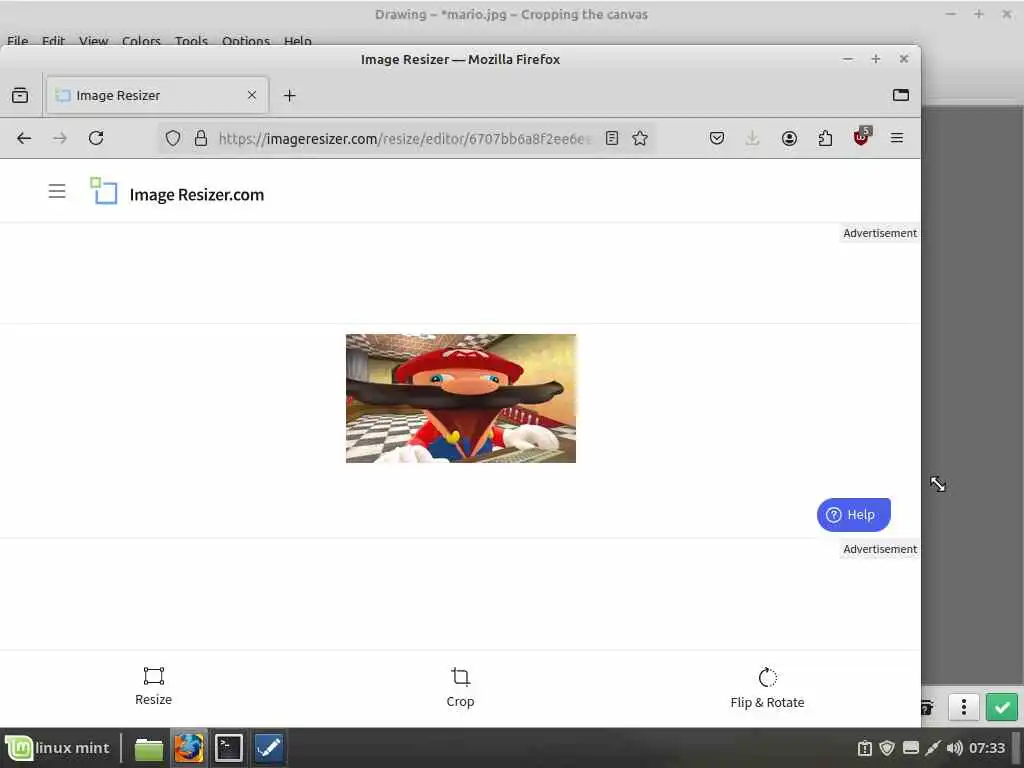1024x768 pixels.
Task: Open the Firefox downloads icon
Action: pos(752,138)
